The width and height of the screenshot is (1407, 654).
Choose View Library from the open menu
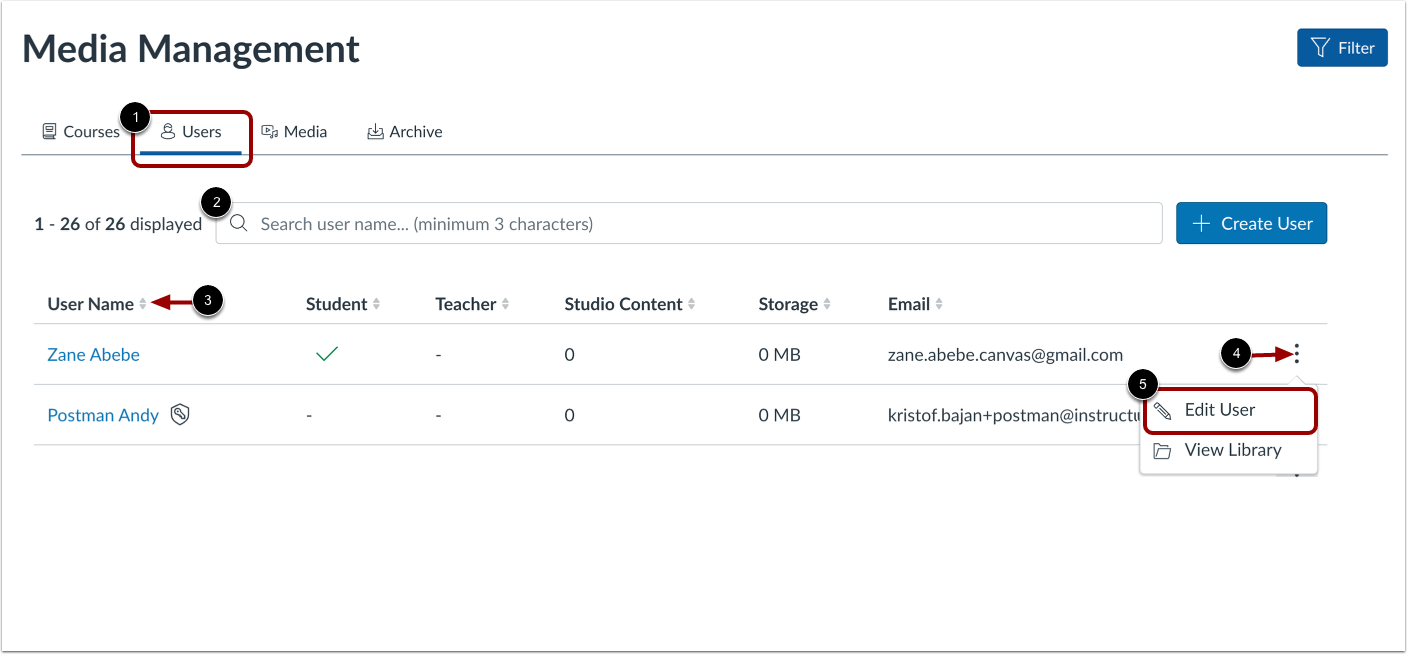1233,449
